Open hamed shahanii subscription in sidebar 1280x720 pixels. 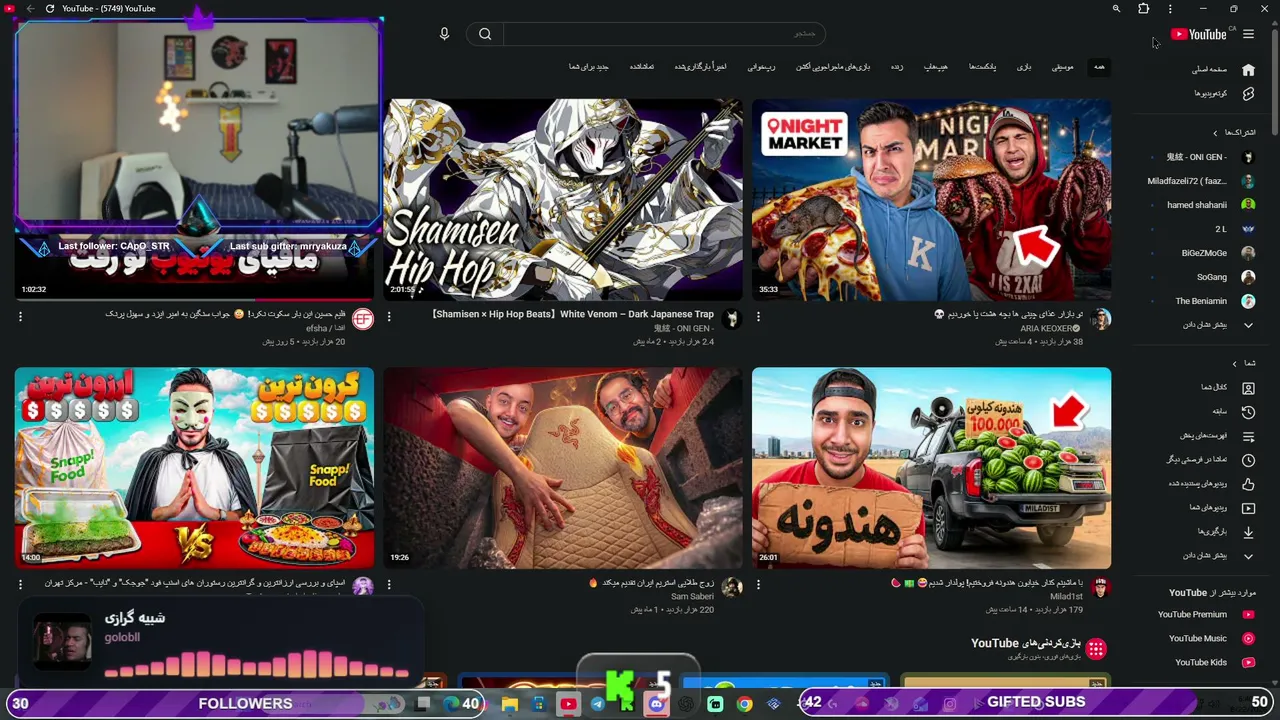pos(1195,205)
